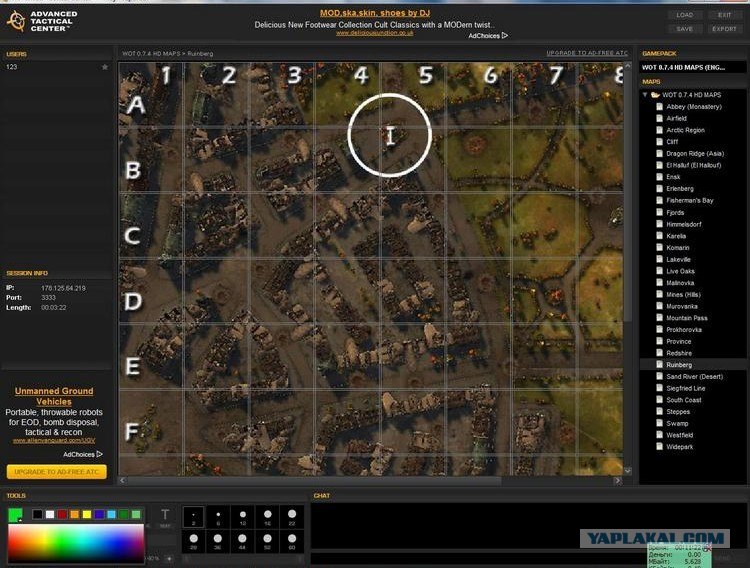
Task: Select the El Halluf map
Action: point(694,165)
